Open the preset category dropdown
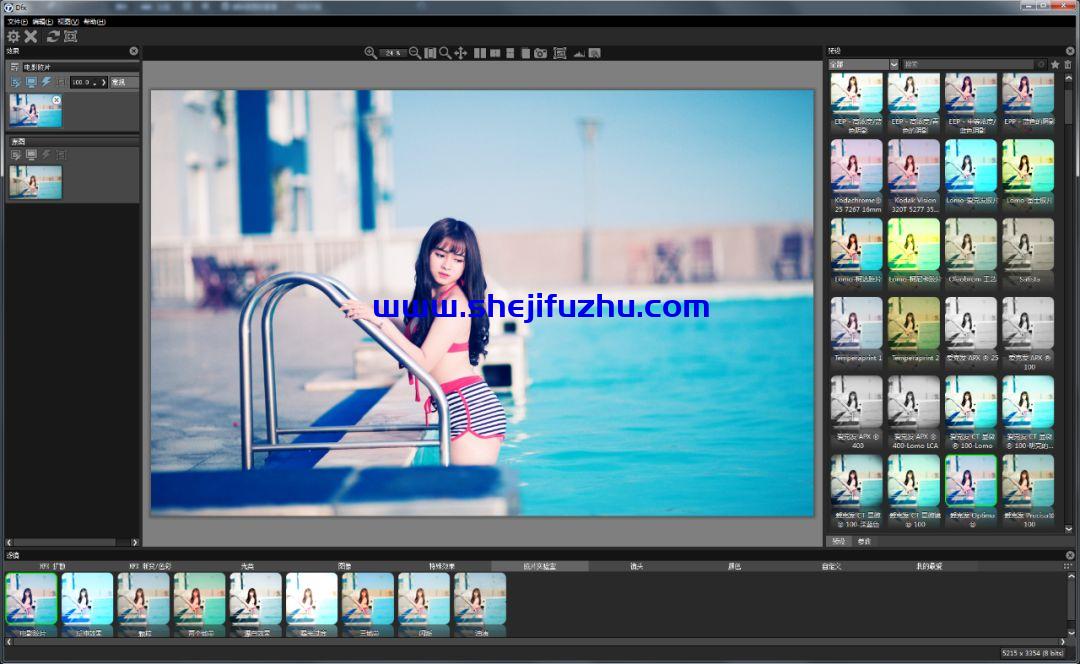Viewport: 1080px width, 664px height. (864, 64)
